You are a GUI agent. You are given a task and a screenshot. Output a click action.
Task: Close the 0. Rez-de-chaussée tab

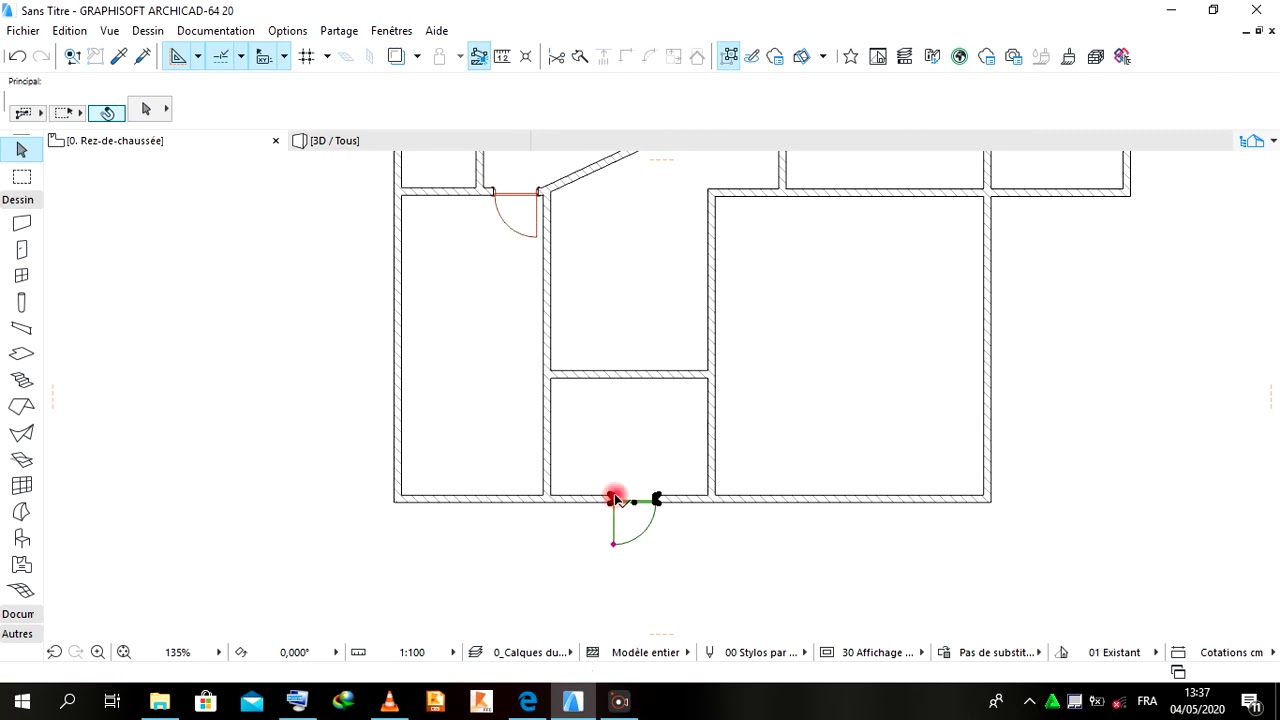[276, 141]
